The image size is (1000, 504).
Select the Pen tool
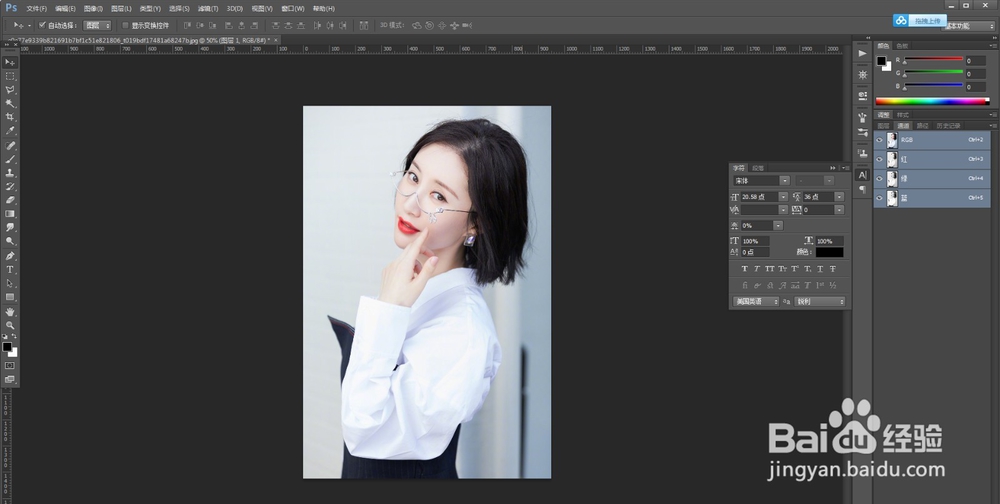(x=10, y=256)
